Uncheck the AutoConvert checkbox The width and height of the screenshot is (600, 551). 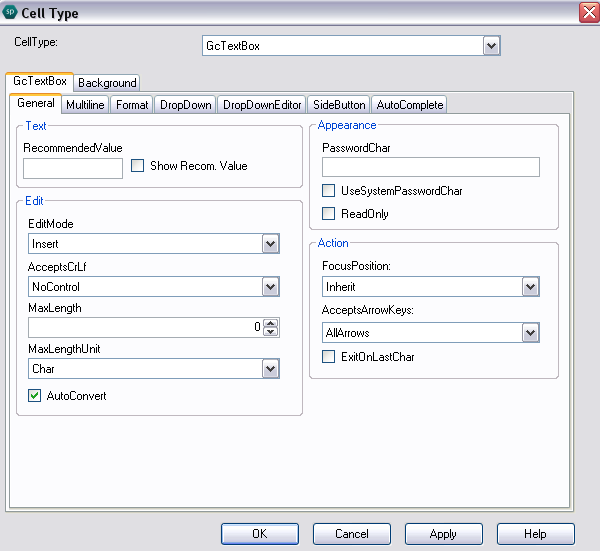[34, 395]
